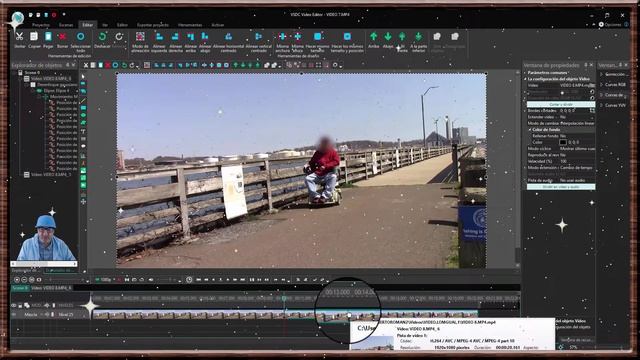The width and height of the screenshot is (640, 360).
Task: Apply Alinear horizontal centrado
Action: pyautogui.click(x=229, y=37)
